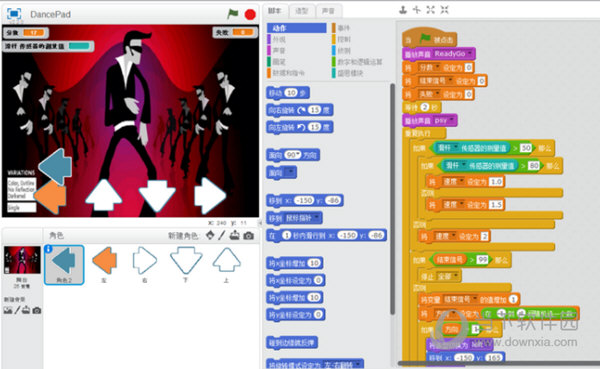Upload sprite from file icon

click(235, 235)
